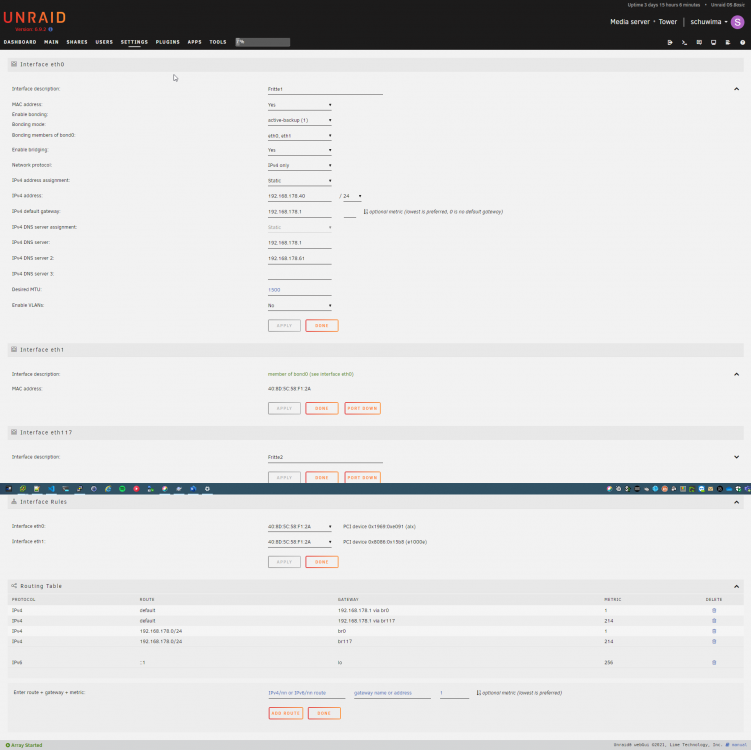The height and width of the screenshot is (750, 751).
Task: Click Port Down for Interface eth1
Action: coord(363,409)
